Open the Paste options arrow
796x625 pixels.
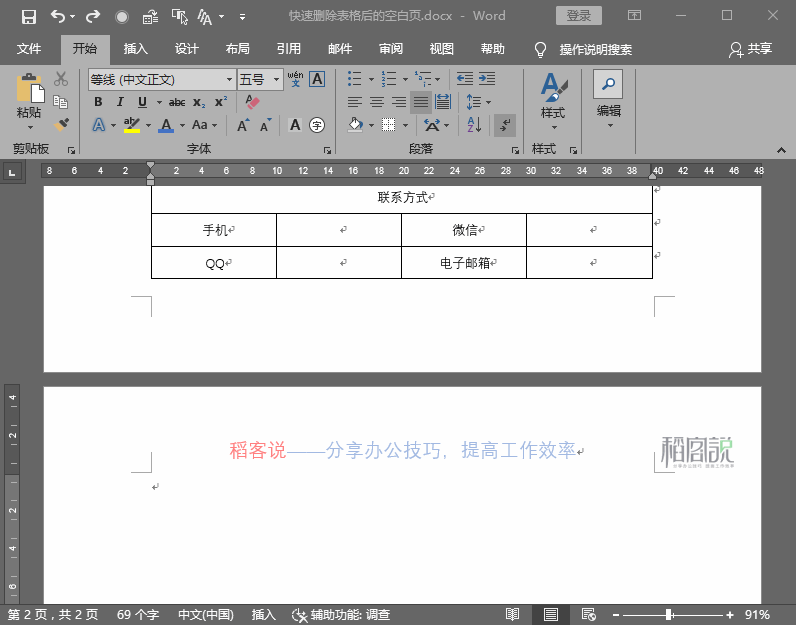[29, 127]
